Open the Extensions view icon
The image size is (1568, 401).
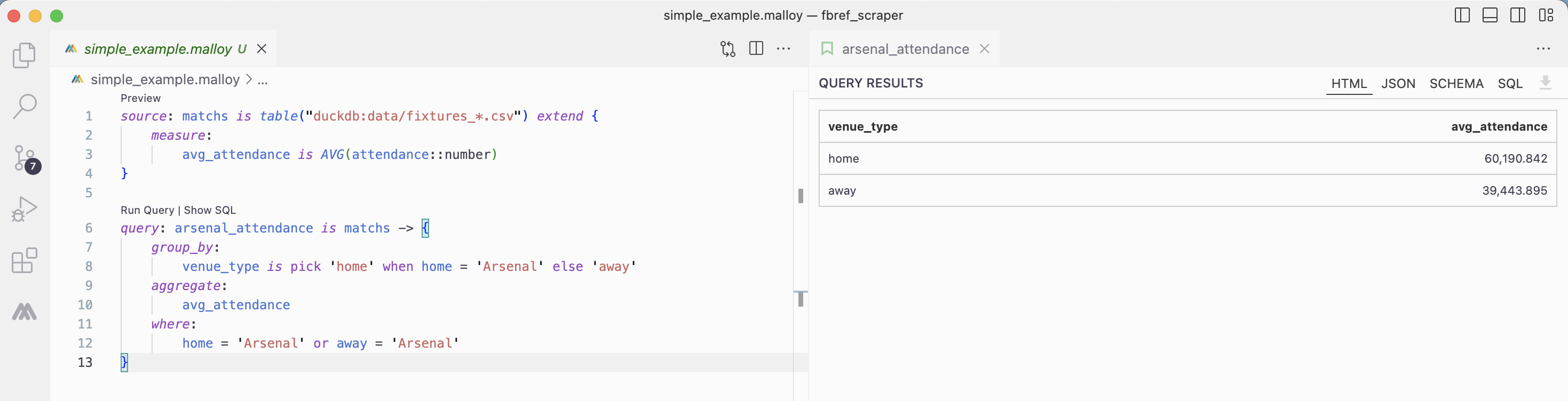coord(25,260)
